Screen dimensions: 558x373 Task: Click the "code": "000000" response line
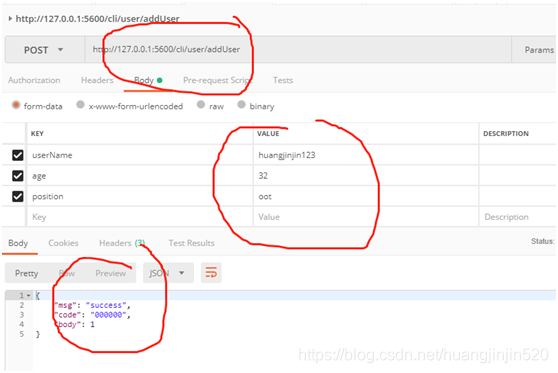coord(93,315)
